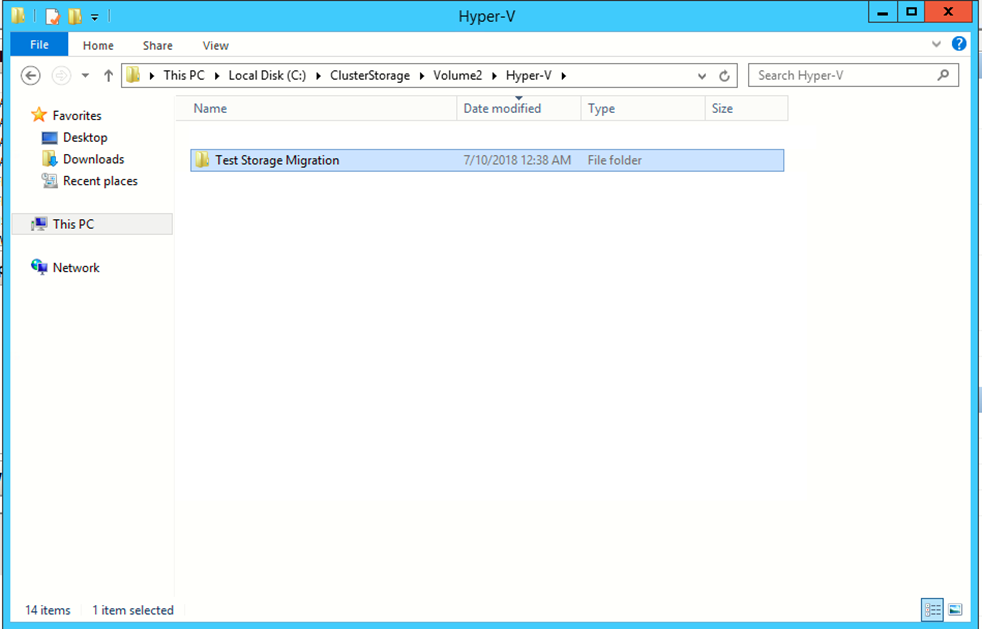Switch to the Home ribbon tab
Viewport: 982px width, 629px height.
[98, 46]
